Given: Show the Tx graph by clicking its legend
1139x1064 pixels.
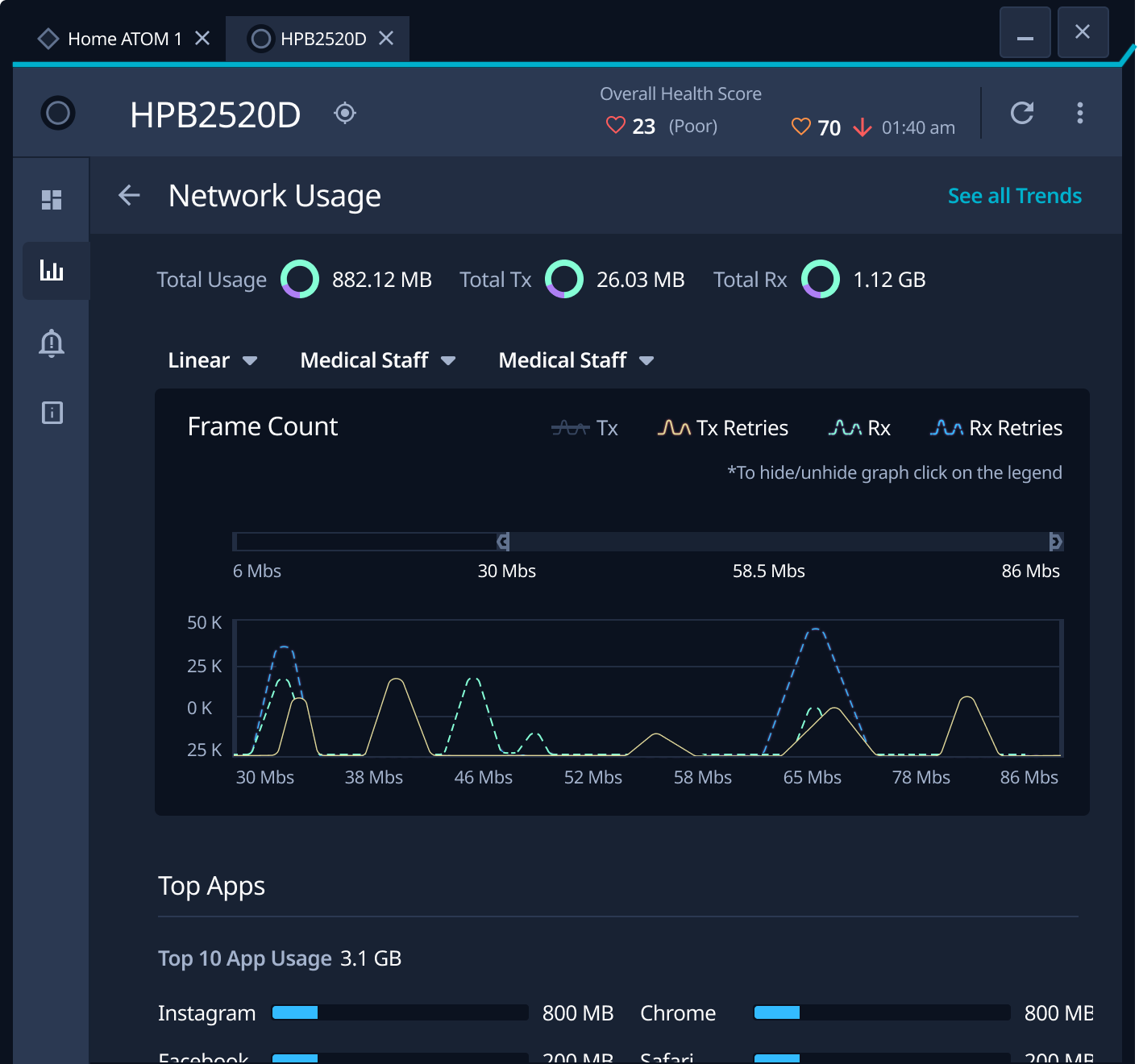Looking at the screenshot, I should 585,428.
